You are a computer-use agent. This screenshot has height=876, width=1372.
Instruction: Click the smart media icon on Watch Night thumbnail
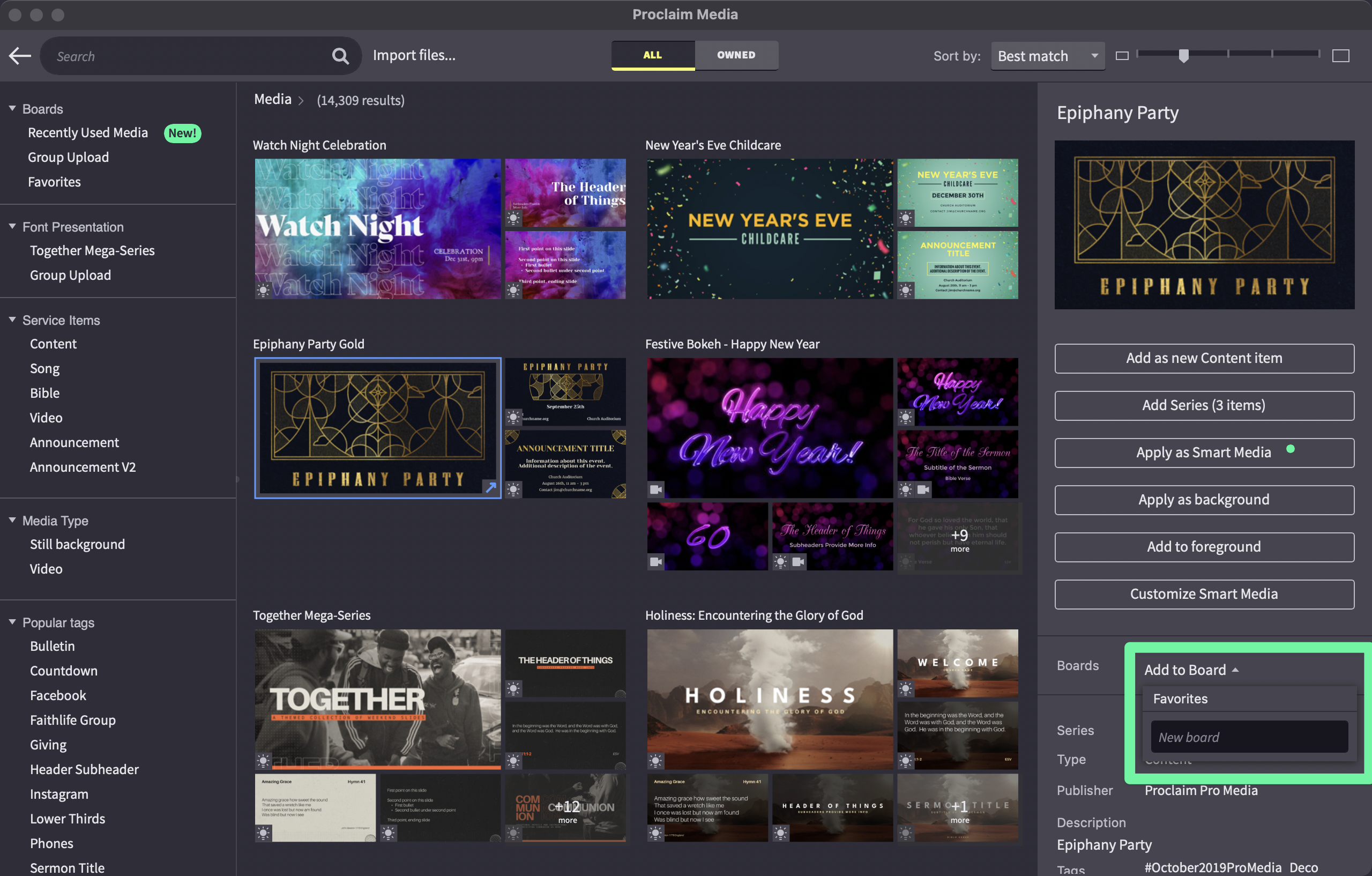pos(263,290)
